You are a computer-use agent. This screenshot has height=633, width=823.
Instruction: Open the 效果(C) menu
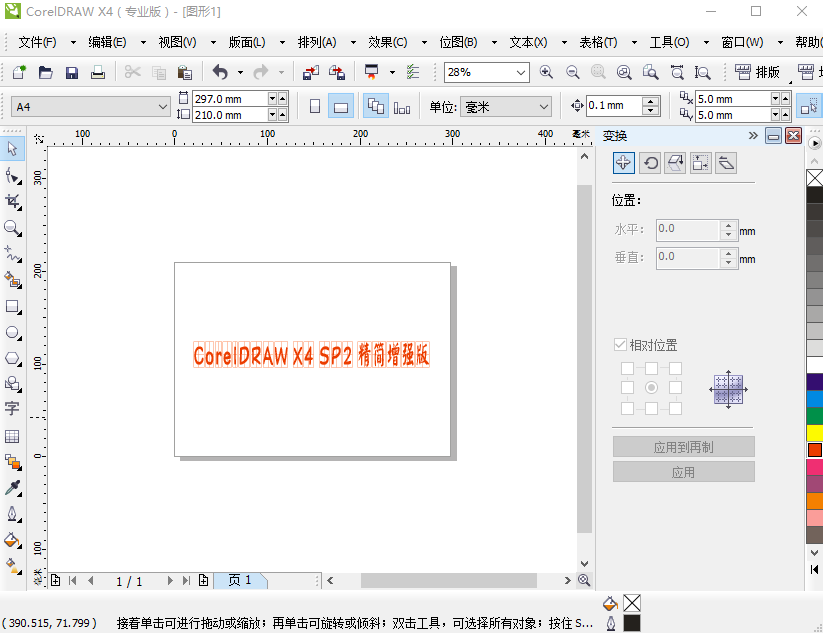[387, 42]
